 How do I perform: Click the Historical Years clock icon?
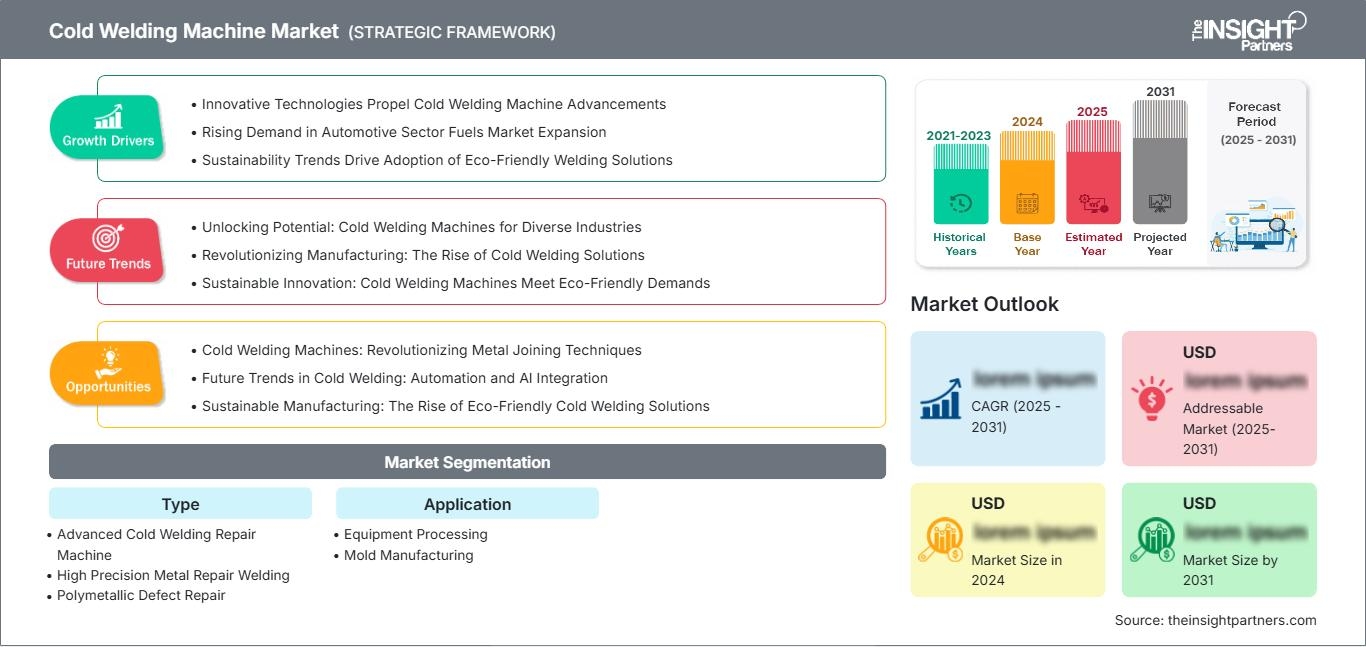pyautogui.click(x=960, y=203)
